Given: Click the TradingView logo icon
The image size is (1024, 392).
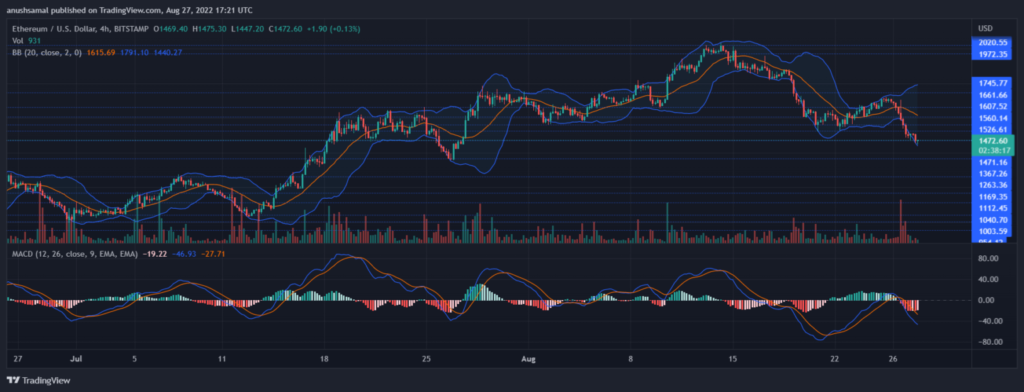Looking at the screenshot, I should point(13,380).
